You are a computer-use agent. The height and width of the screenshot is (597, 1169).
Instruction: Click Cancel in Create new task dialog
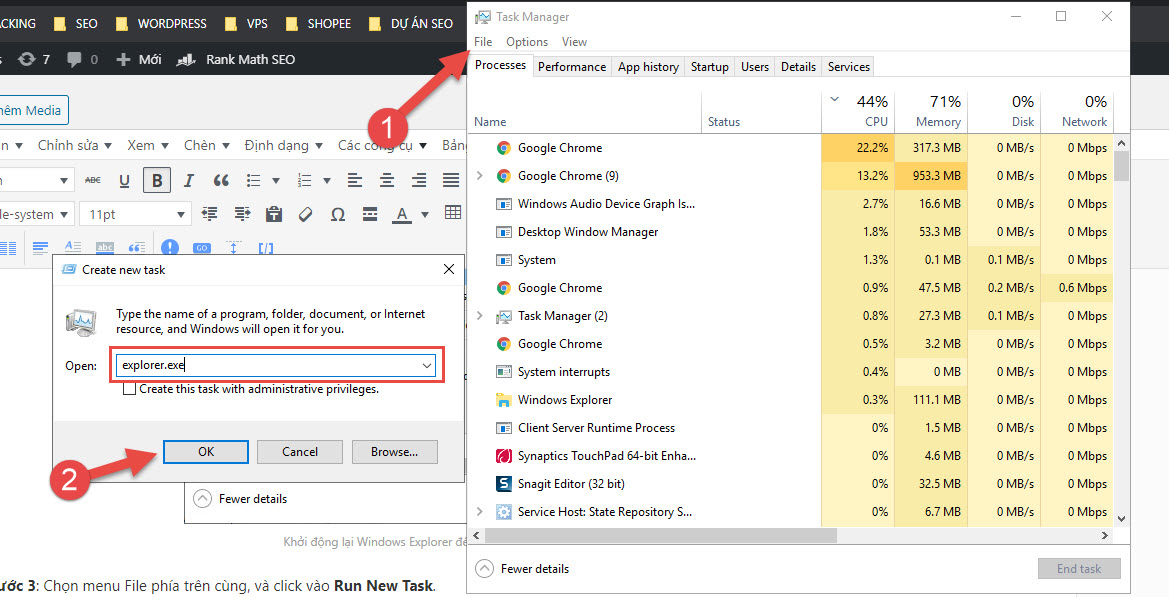point(300,452)
